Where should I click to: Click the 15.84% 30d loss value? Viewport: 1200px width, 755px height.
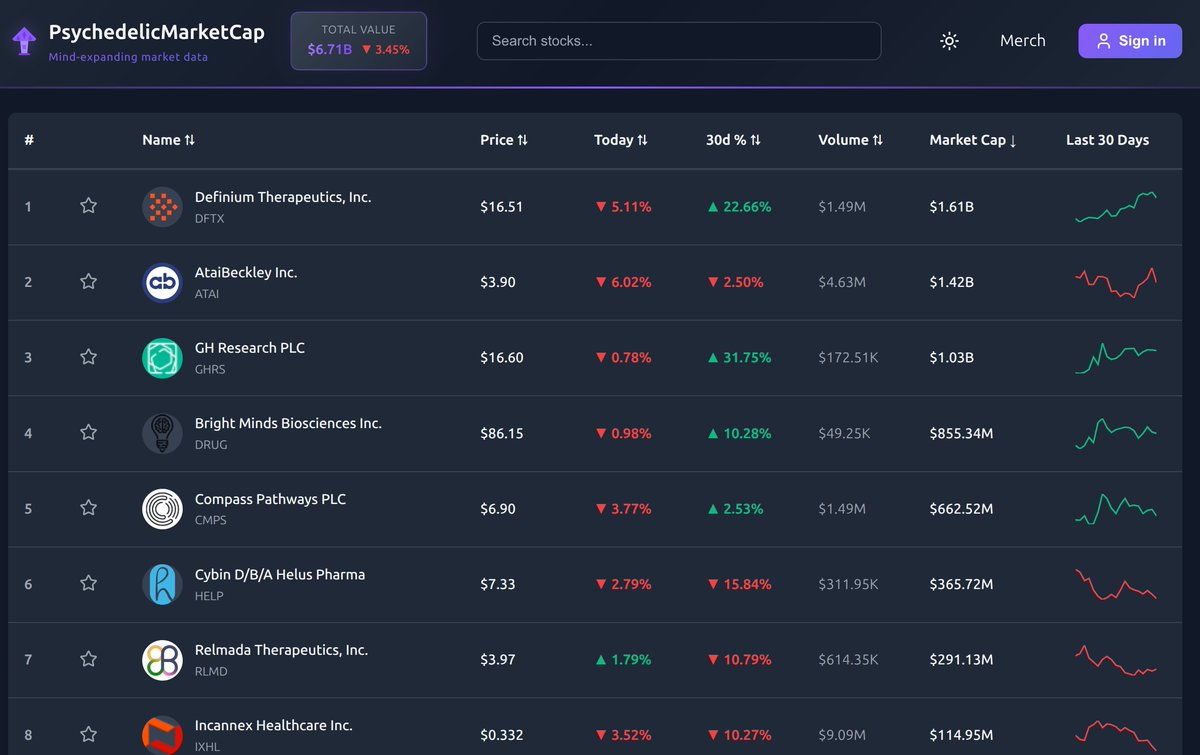(739, 584)
